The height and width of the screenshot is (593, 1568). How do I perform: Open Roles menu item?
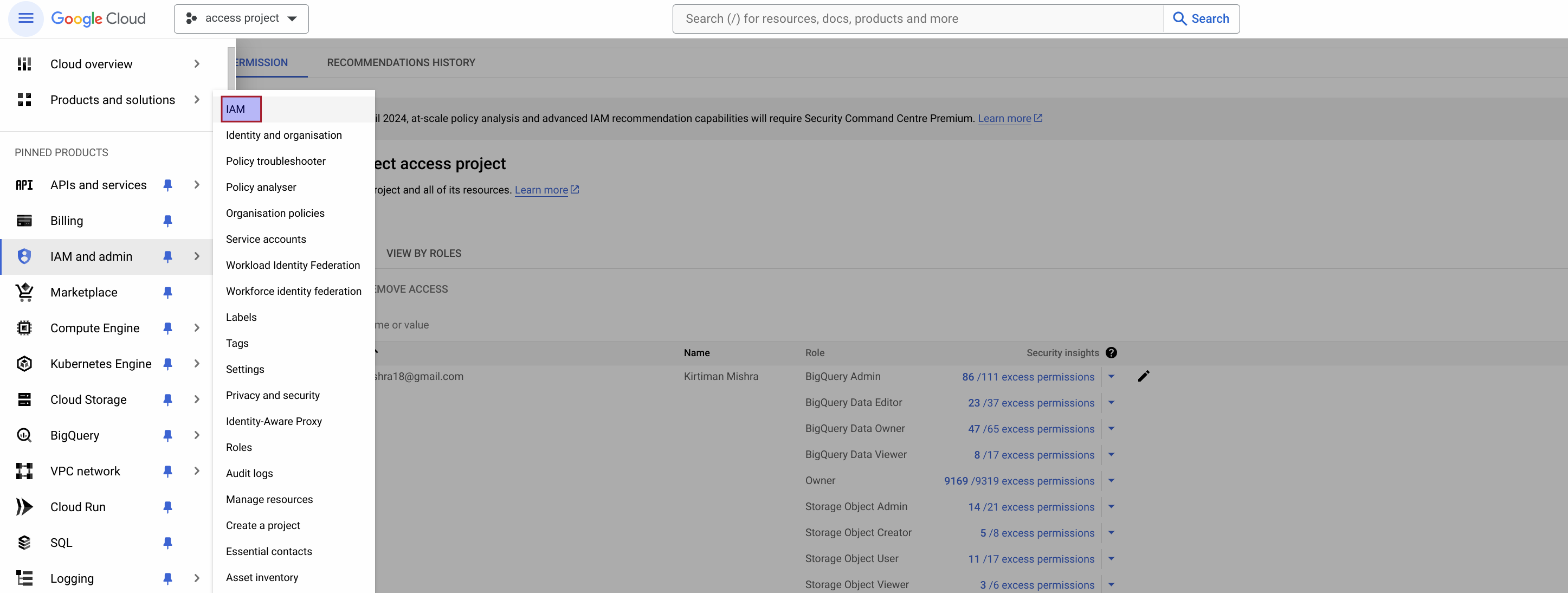(238, 448)
